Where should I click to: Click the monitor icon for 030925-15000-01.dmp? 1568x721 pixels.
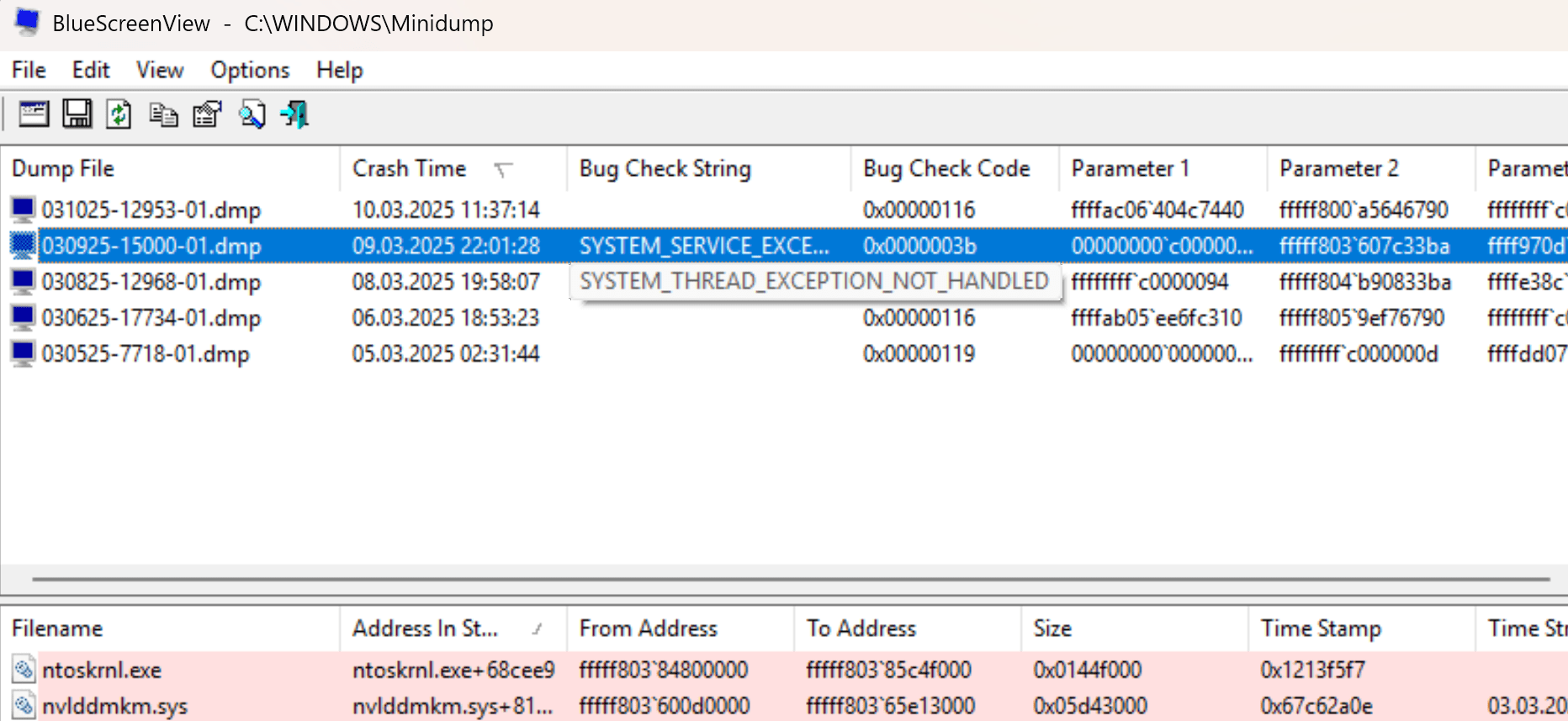(x=23, y=245)
